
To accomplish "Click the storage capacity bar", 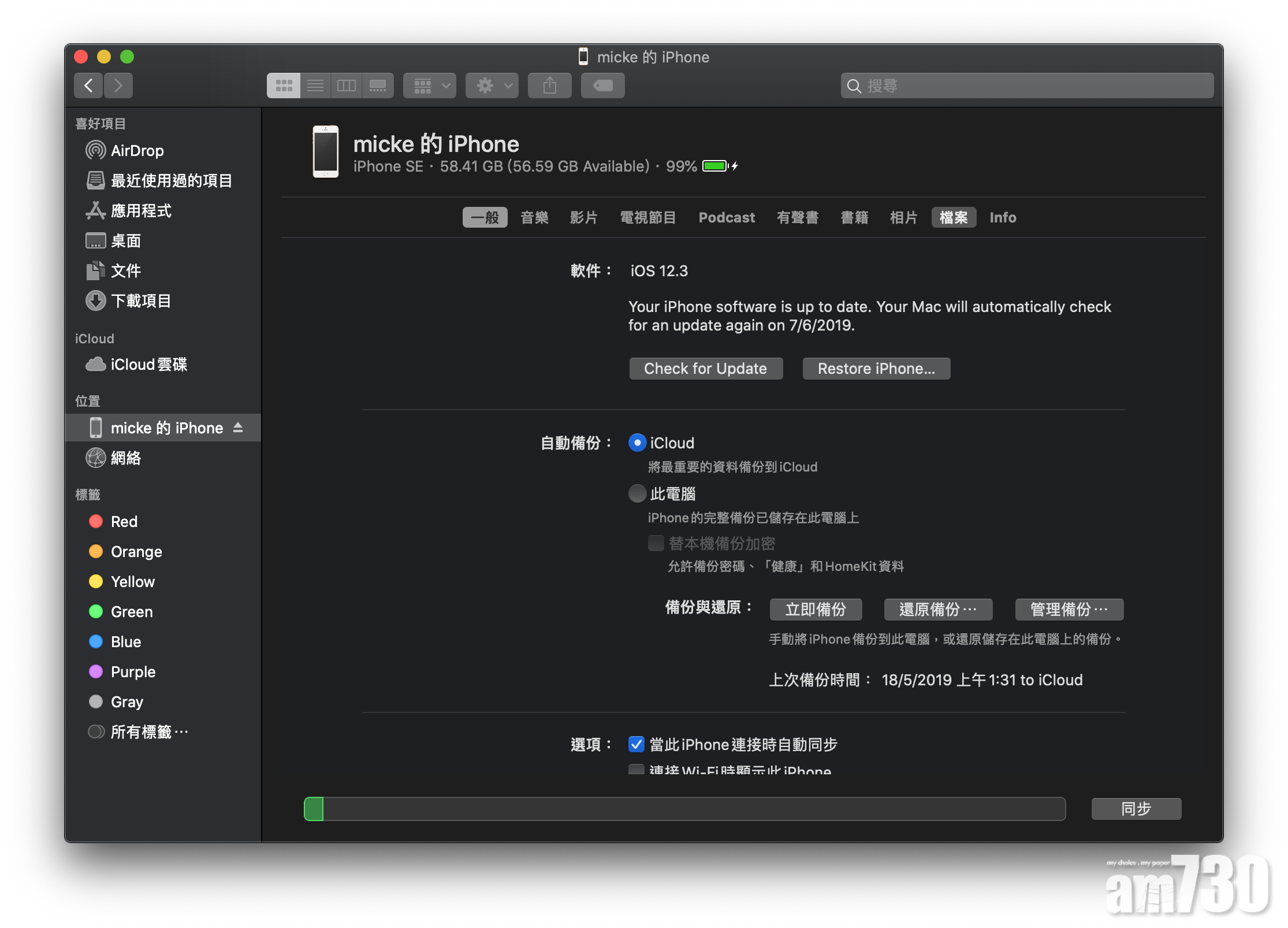I will point(684,809).
